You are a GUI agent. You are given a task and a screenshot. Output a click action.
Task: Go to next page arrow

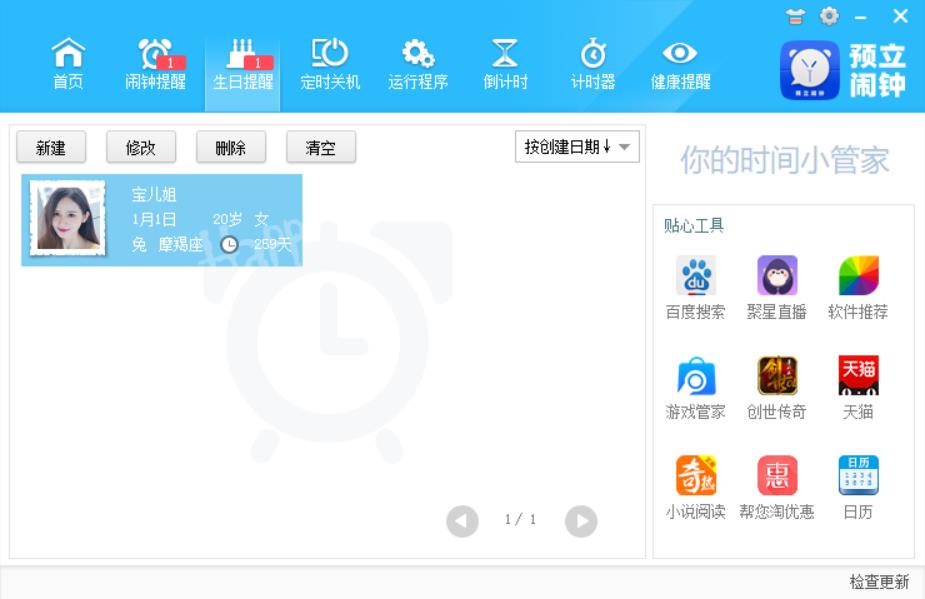pyautogui.click(x=581, y=521)
